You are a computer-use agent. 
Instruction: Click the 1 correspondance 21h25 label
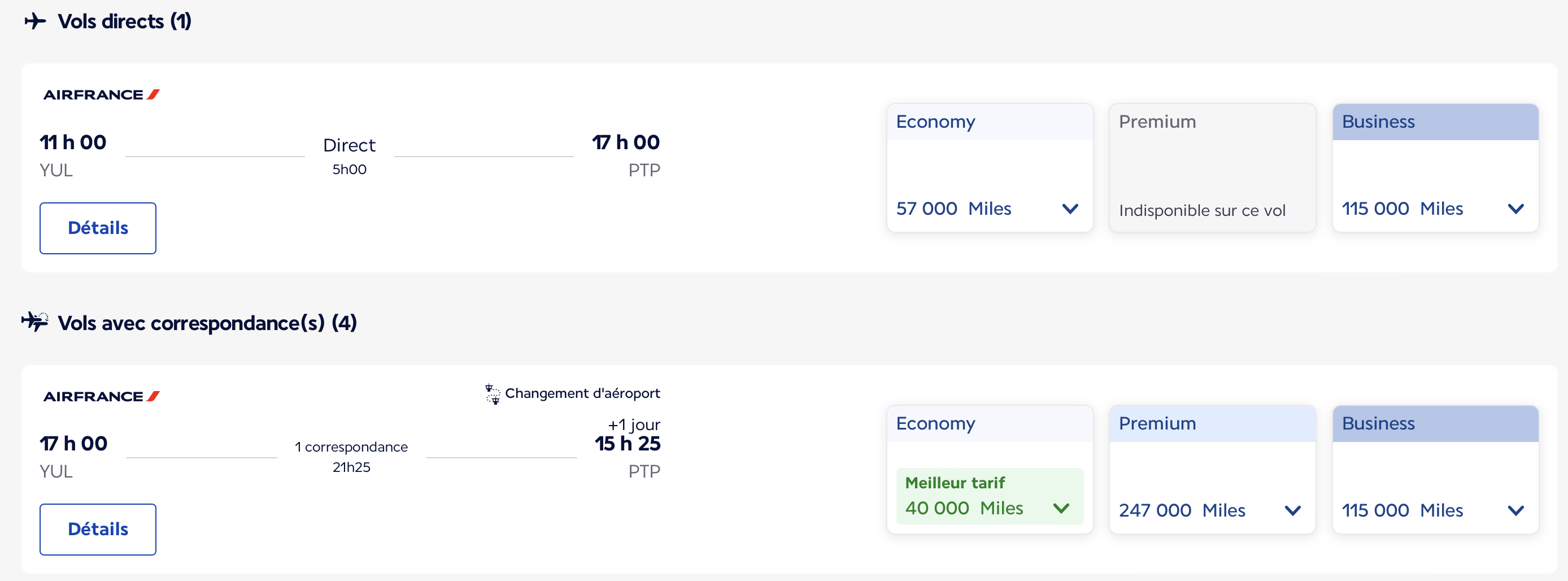[351, 457]
